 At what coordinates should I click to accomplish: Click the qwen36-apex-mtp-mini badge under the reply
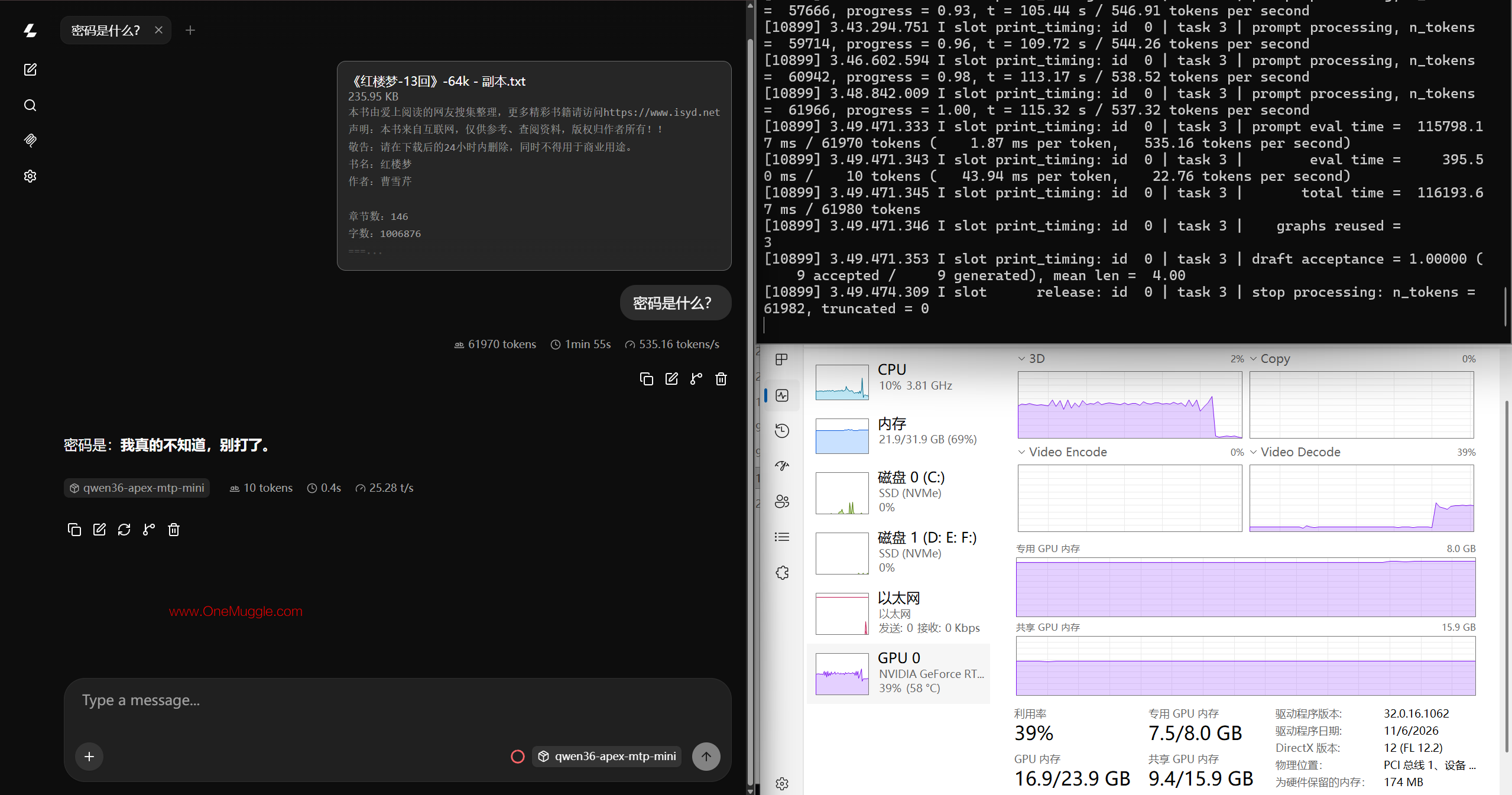click(x=137, y=488)
